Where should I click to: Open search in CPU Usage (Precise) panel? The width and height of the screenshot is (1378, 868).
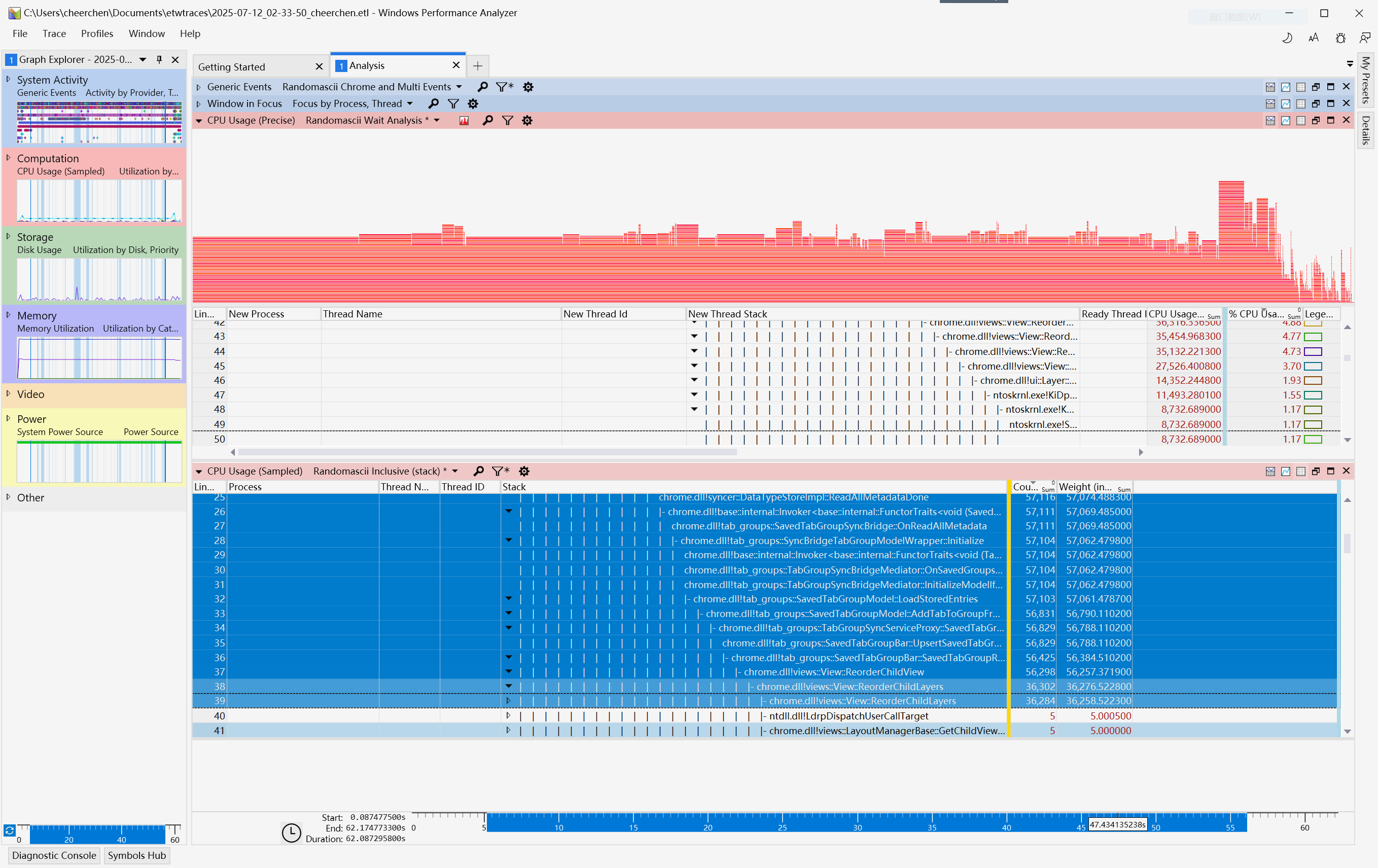487,120
